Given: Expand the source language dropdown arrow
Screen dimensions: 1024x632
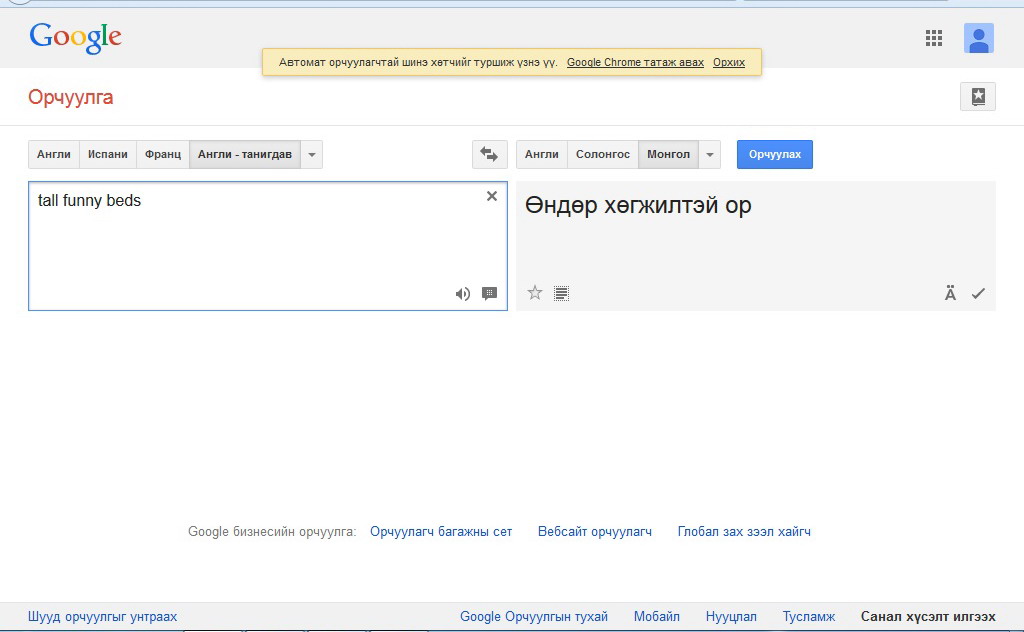Looking at the screenshot, I should (x=312, y=154).
